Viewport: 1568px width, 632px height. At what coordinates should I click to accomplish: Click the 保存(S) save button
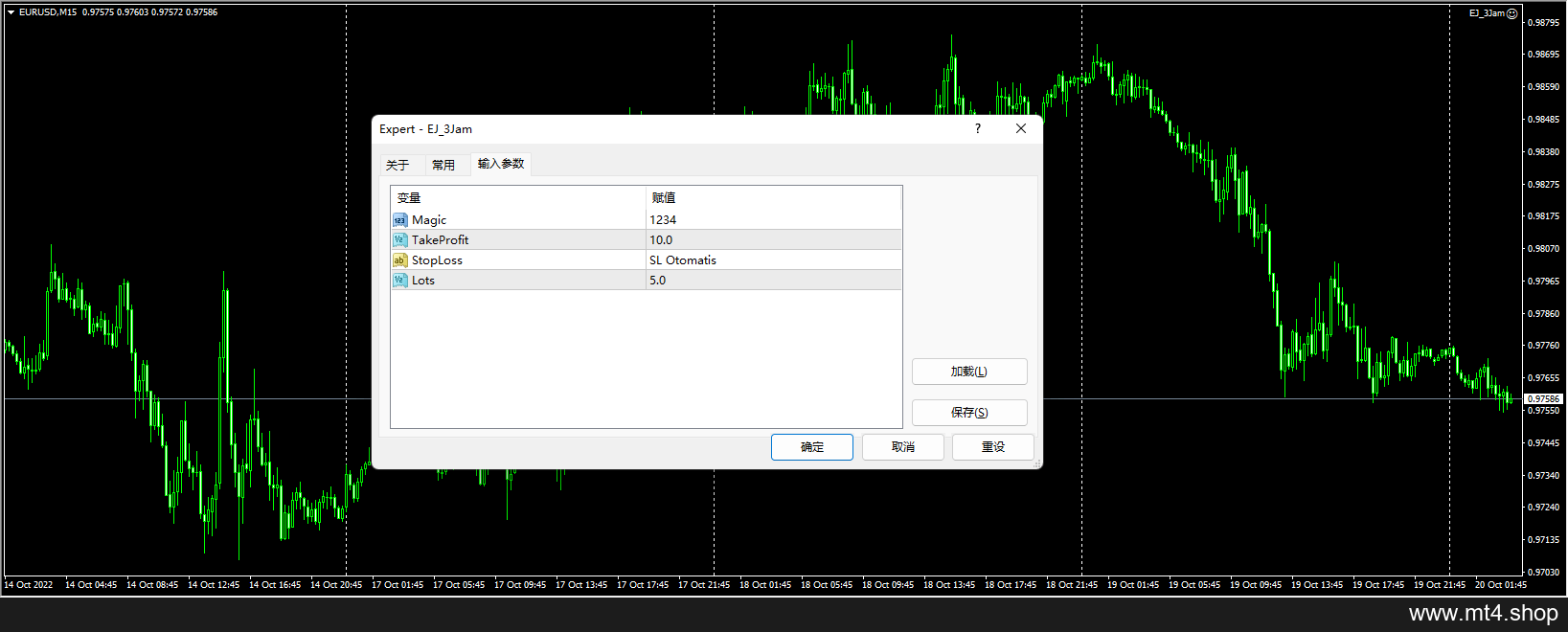(x=969, y=413)
